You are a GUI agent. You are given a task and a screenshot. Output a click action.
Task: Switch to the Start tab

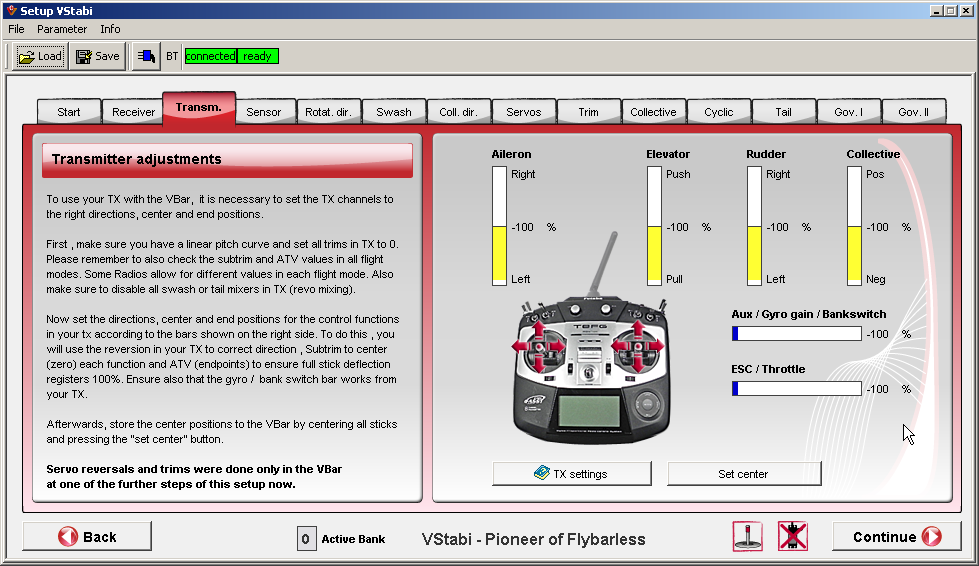pos(69,112)
